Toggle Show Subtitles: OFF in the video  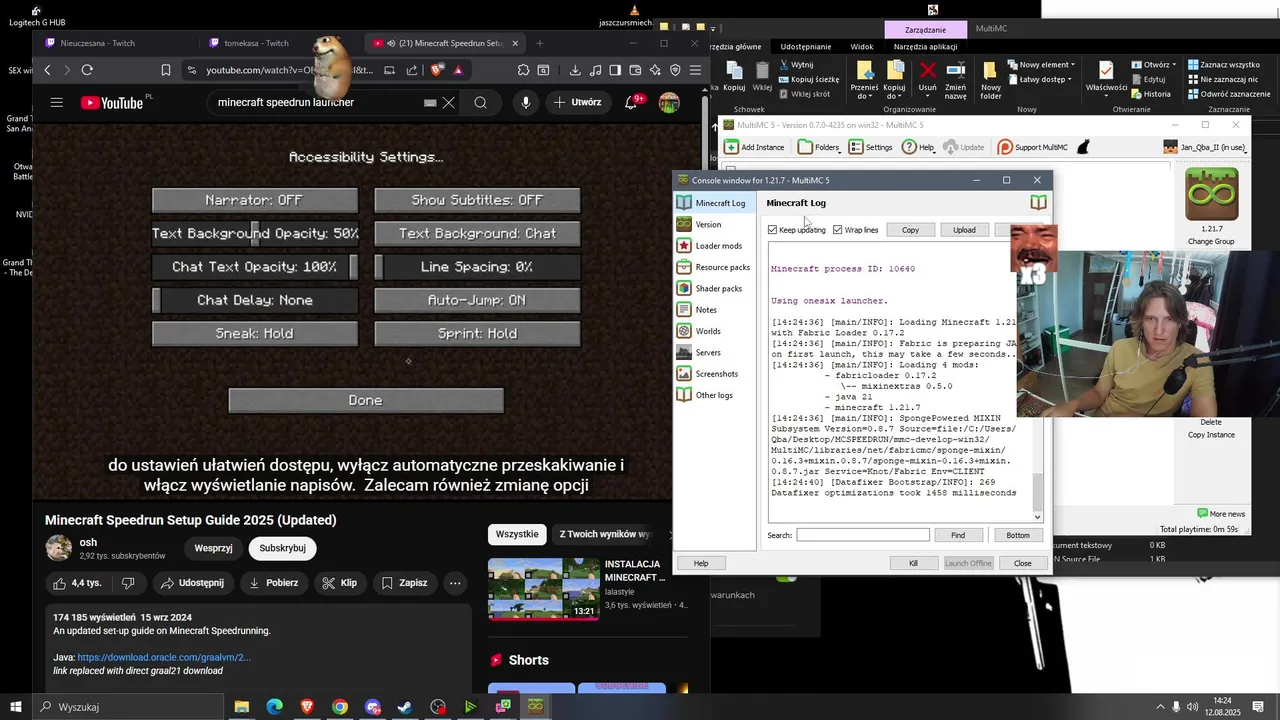[x=477, y=200]
